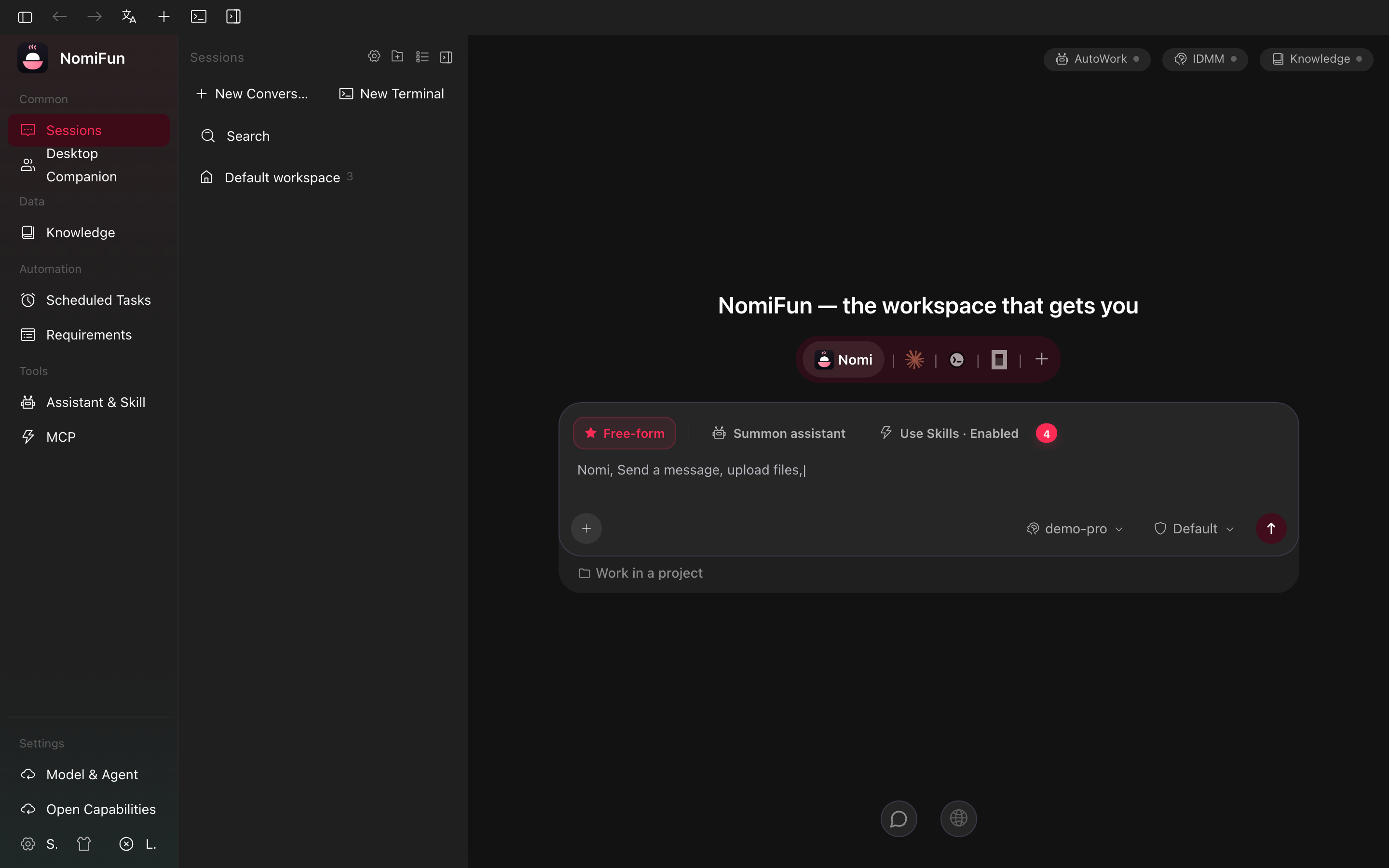Click the new folder icon in Sessions header

click(398, 56)
